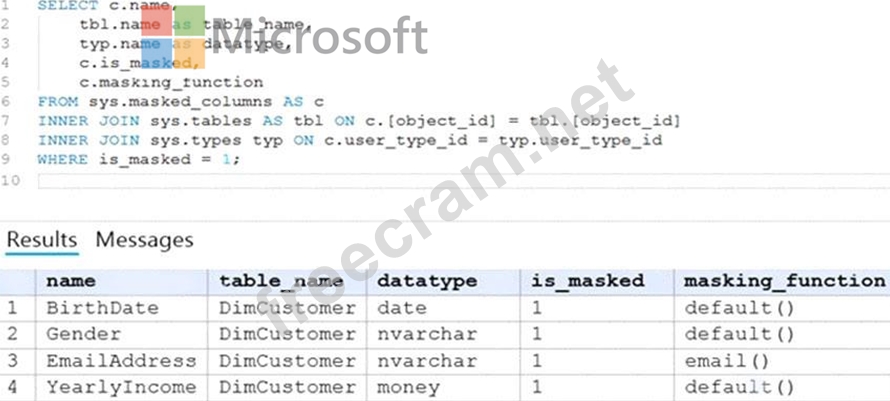Click the name column header
890x401 pixels.
pos(71,282)
